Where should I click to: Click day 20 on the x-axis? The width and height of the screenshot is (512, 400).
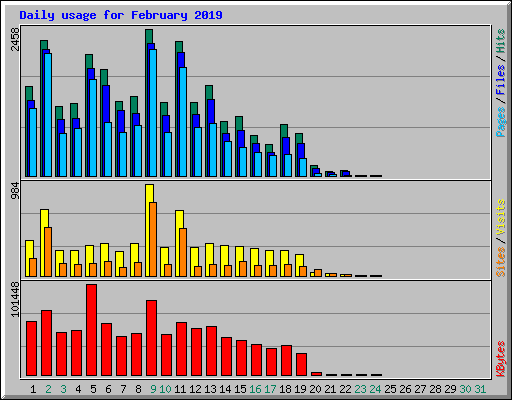pyautogui.click(x=315, y=389)
